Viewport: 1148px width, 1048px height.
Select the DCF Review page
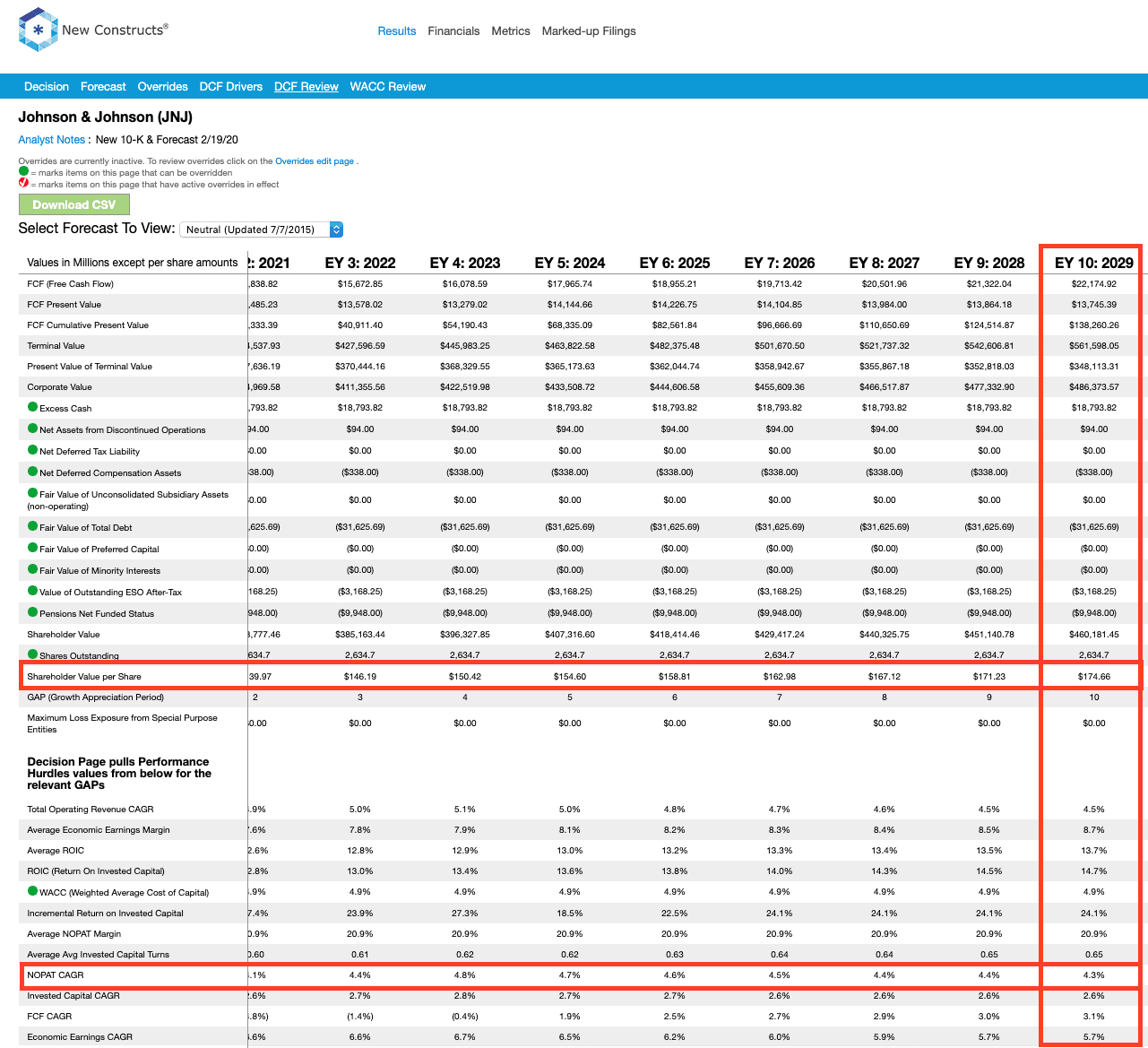click(x=306, y=87)
